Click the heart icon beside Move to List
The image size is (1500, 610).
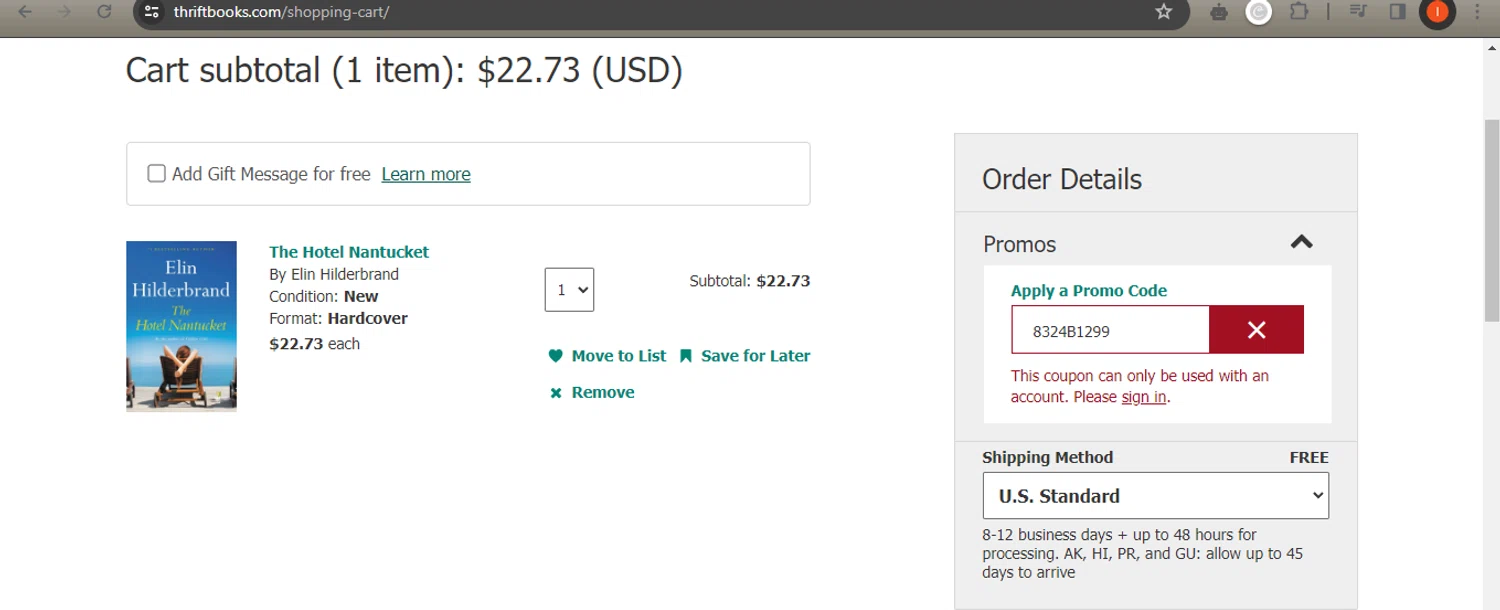click(556, 356)
